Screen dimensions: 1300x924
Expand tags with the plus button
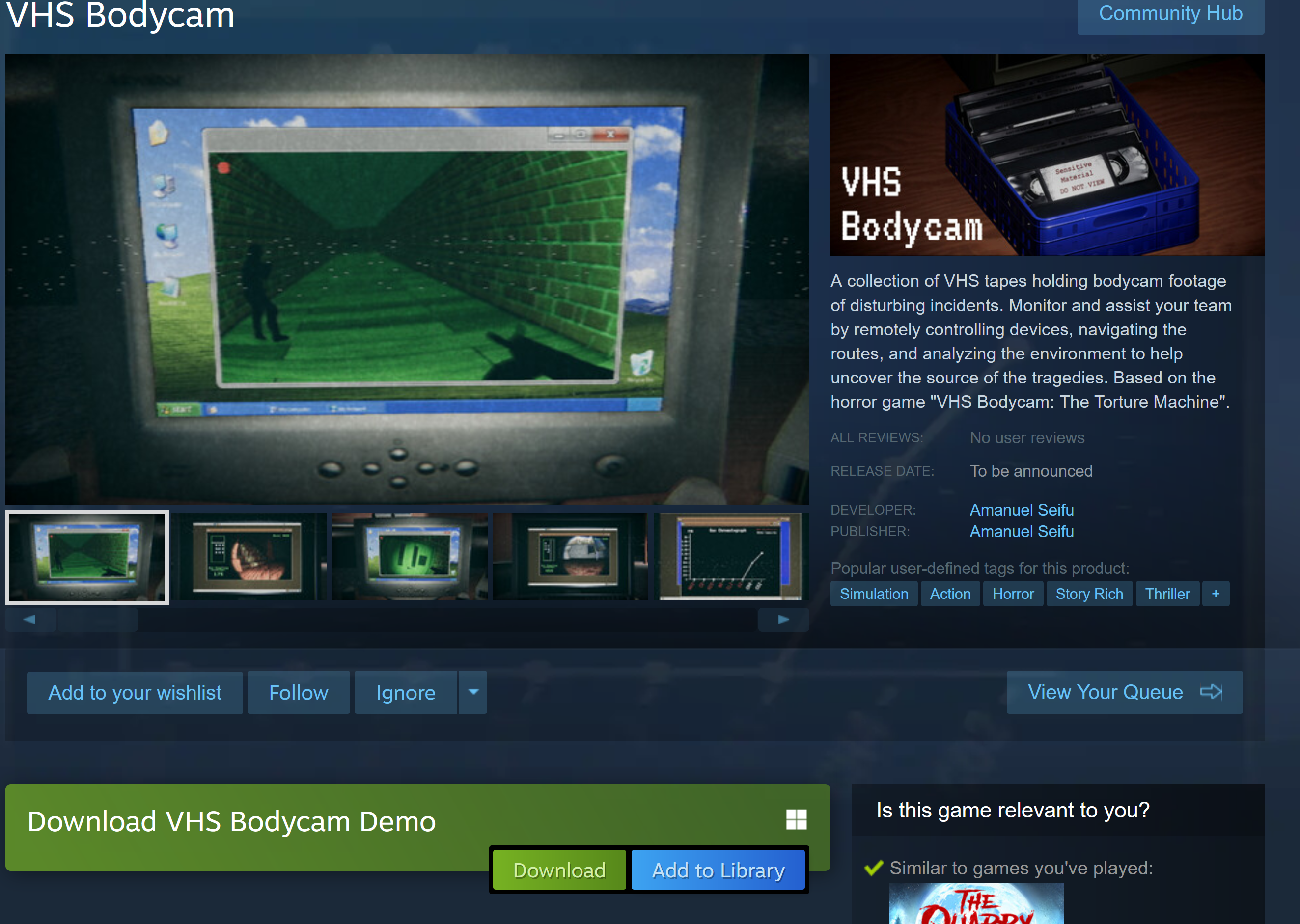1216,594
